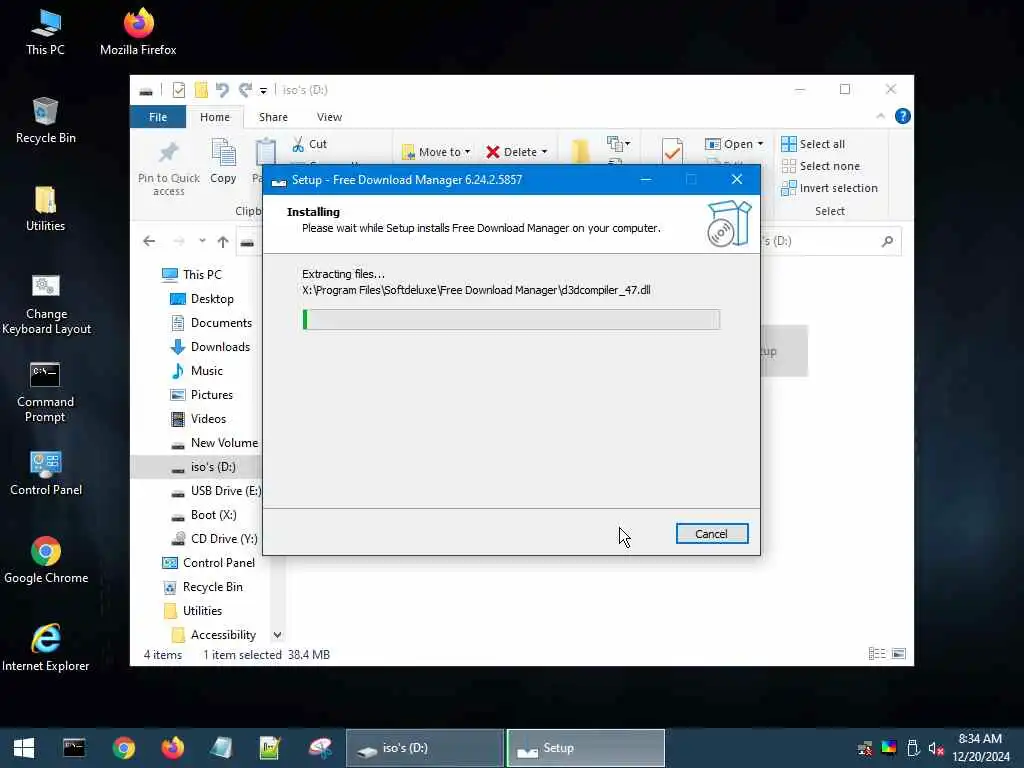The width and height of the screenshot is (1024, 768).
Task: Open Control Panel desktop icon
Action: 46,473
